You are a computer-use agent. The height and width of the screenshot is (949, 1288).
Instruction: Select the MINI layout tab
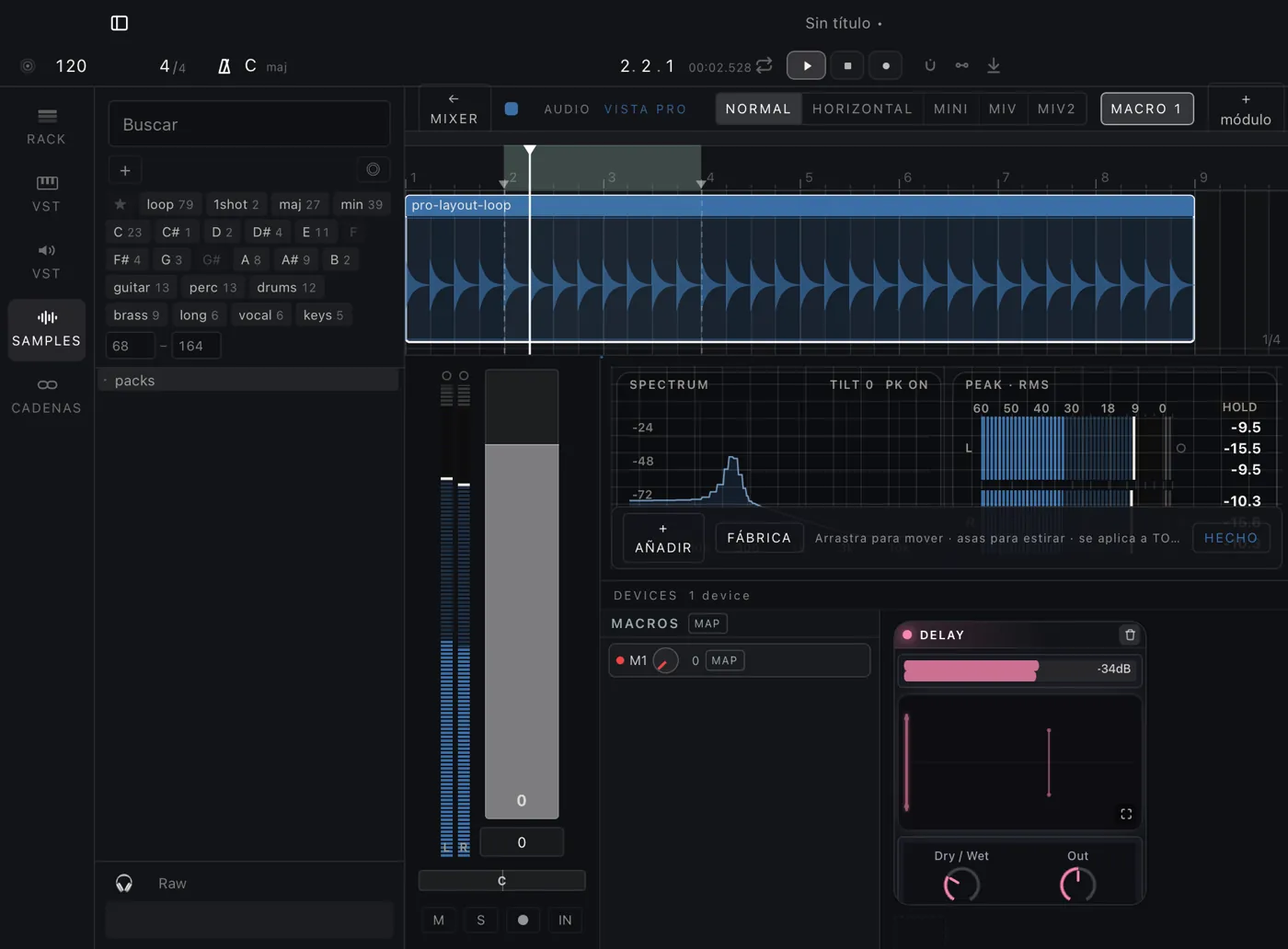tap(950, 109)
